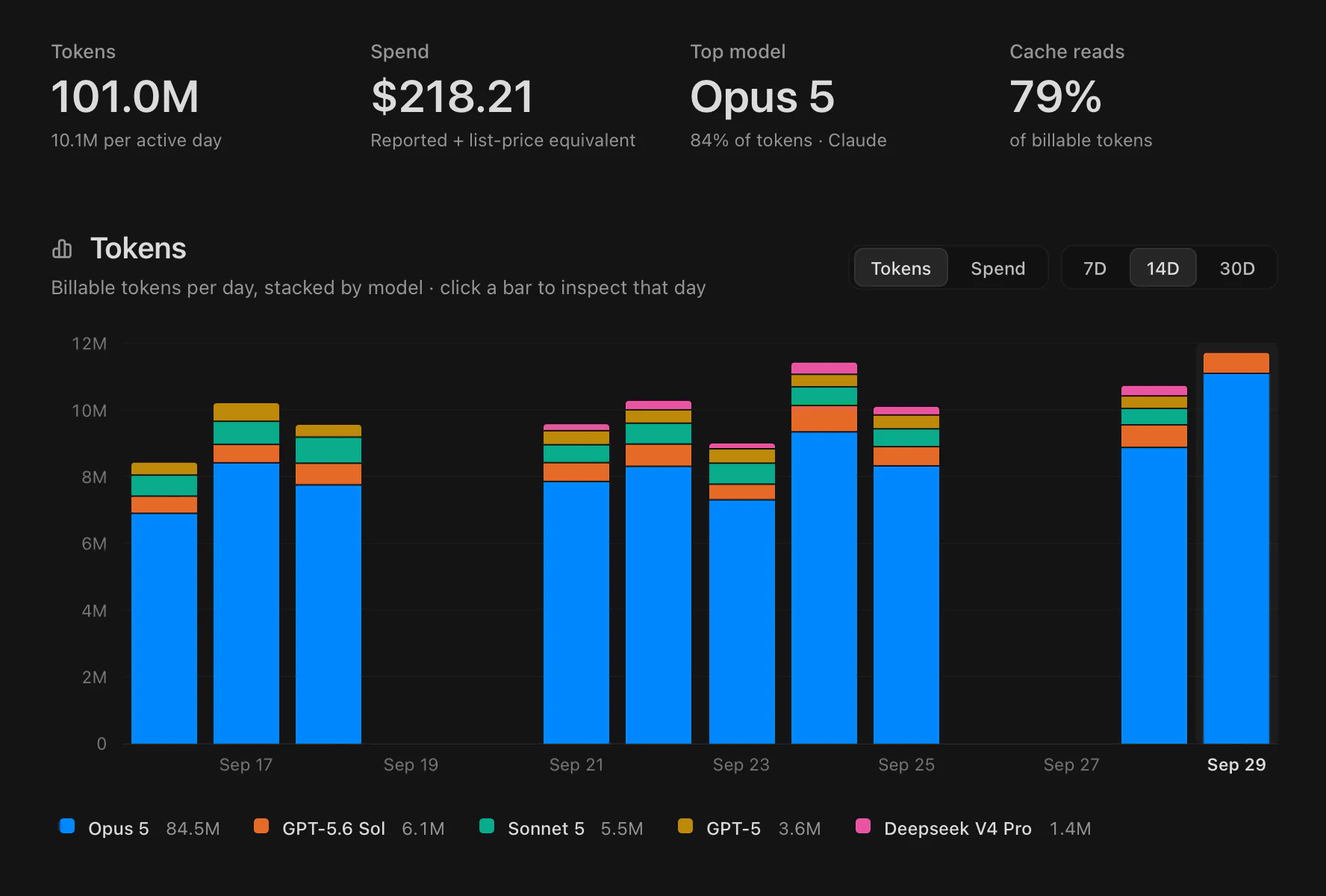Inspect the Sep 21 bar
This screenshot has width=1326, height=896.
(x=576, y=584)
